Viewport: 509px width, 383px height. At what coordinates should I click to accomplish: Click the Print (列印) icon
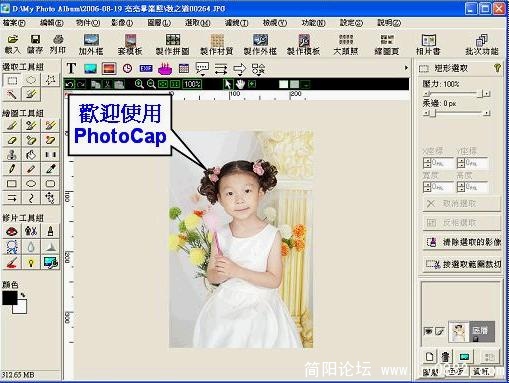pos(58,44)
